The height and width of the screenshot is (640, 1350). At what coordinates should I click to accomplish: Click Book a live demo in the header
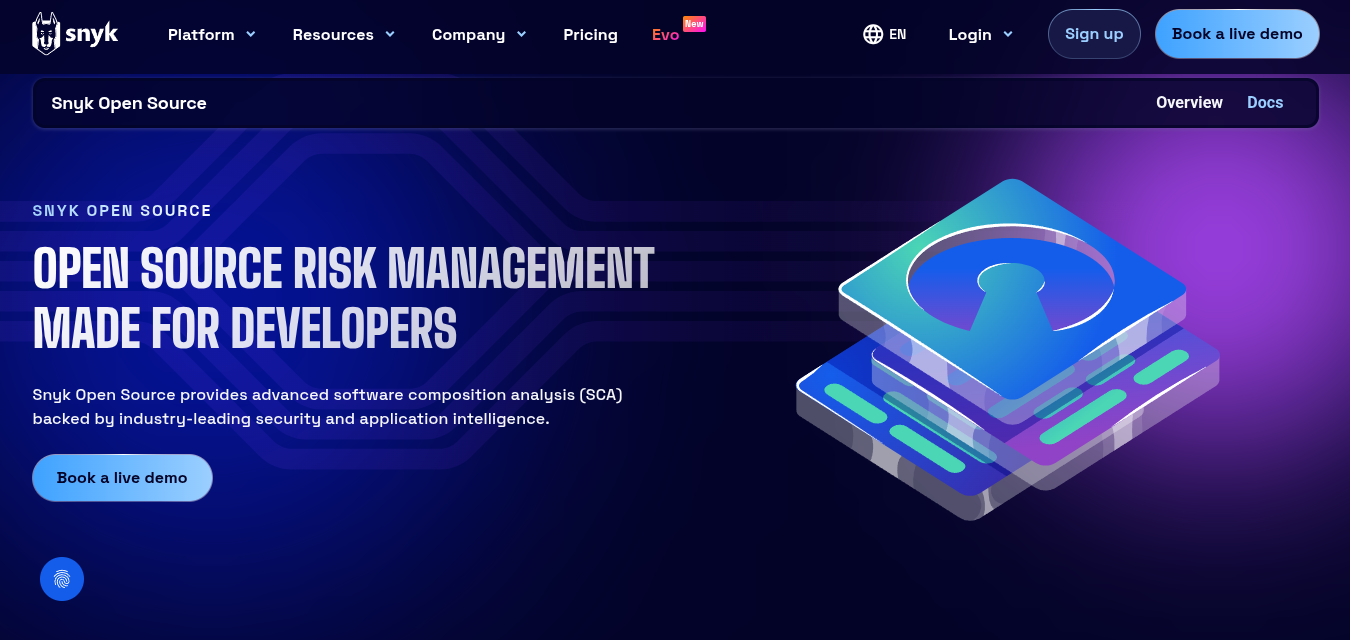coord(1237,33)
